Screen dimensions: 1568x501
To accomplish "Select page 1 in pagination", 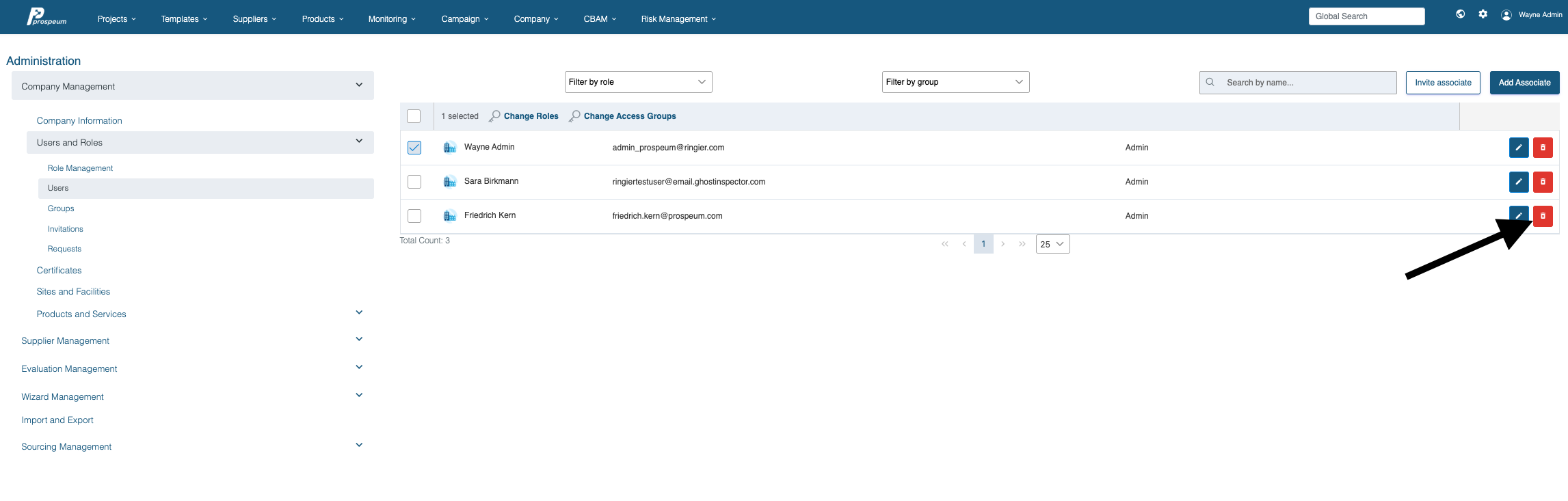I will (x=983, y=244).
